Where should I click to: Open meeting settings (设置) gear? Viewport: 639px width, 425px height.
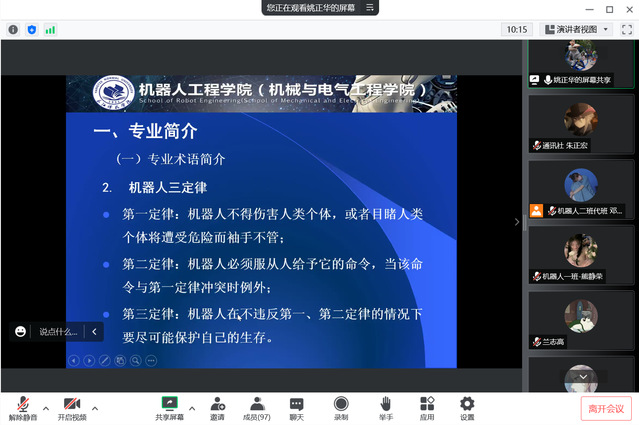(x=467, y=404)
